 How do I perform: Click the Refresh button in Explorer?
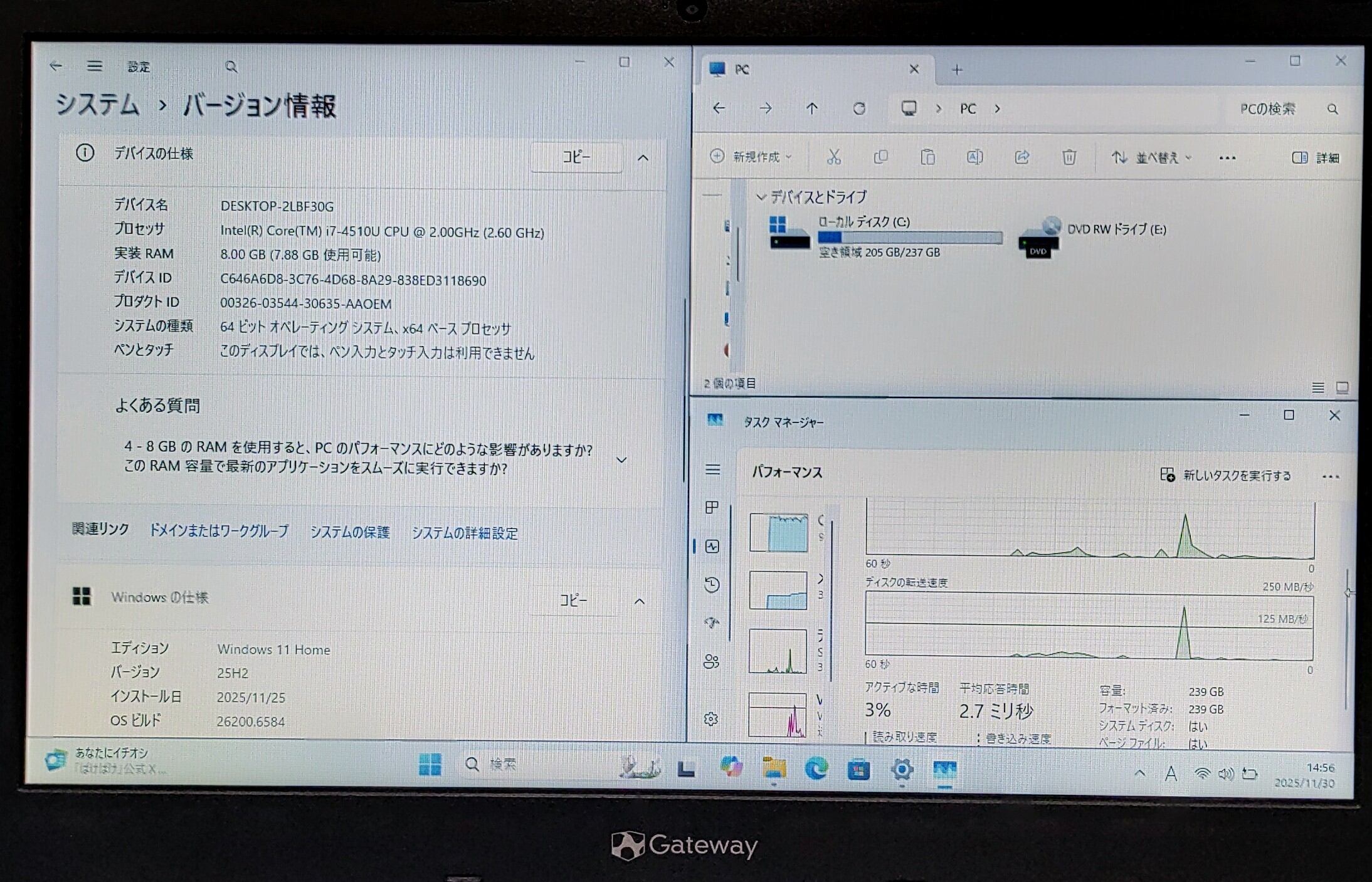[859, 108]
